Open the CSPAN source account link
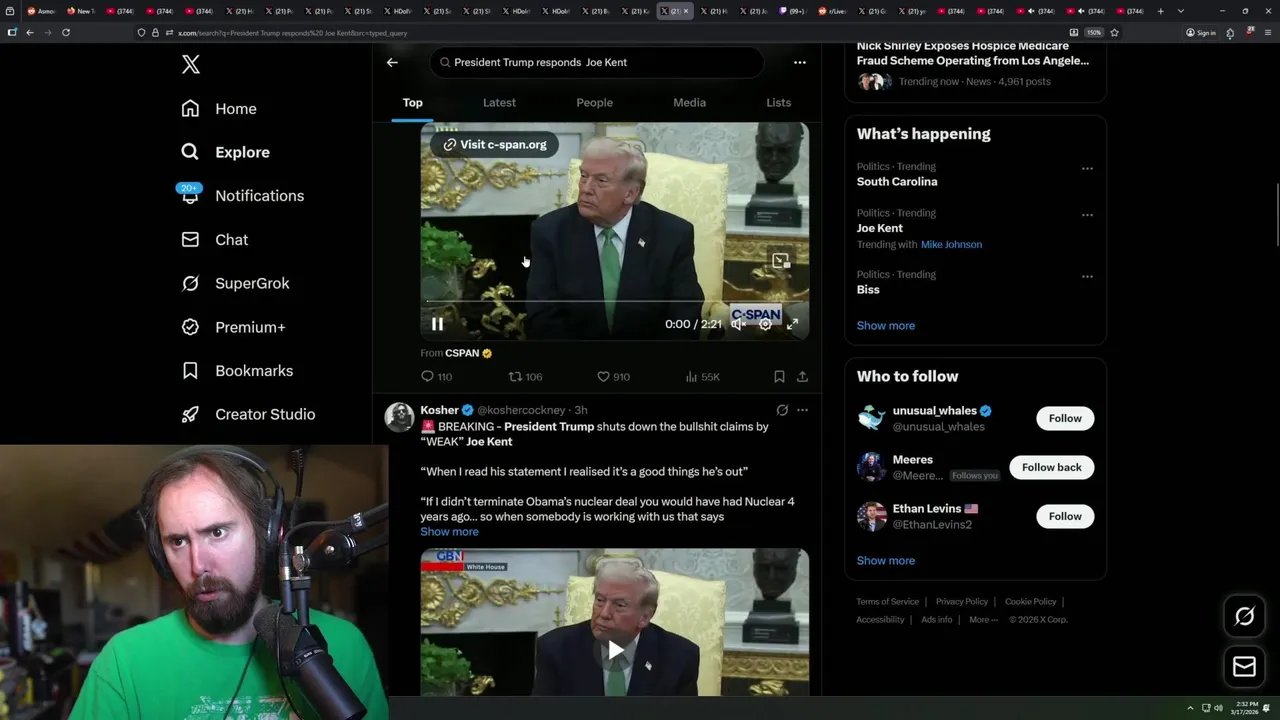Screen dimensions: 1280x720 coord(468,353)
